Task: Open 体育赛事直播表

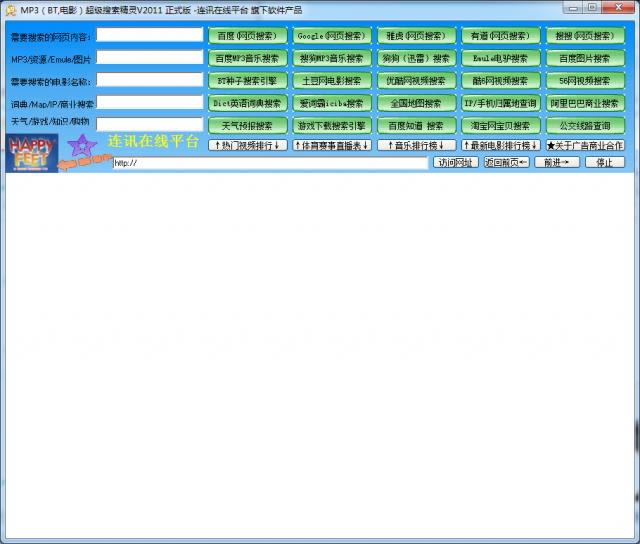Action: (332, 145)
